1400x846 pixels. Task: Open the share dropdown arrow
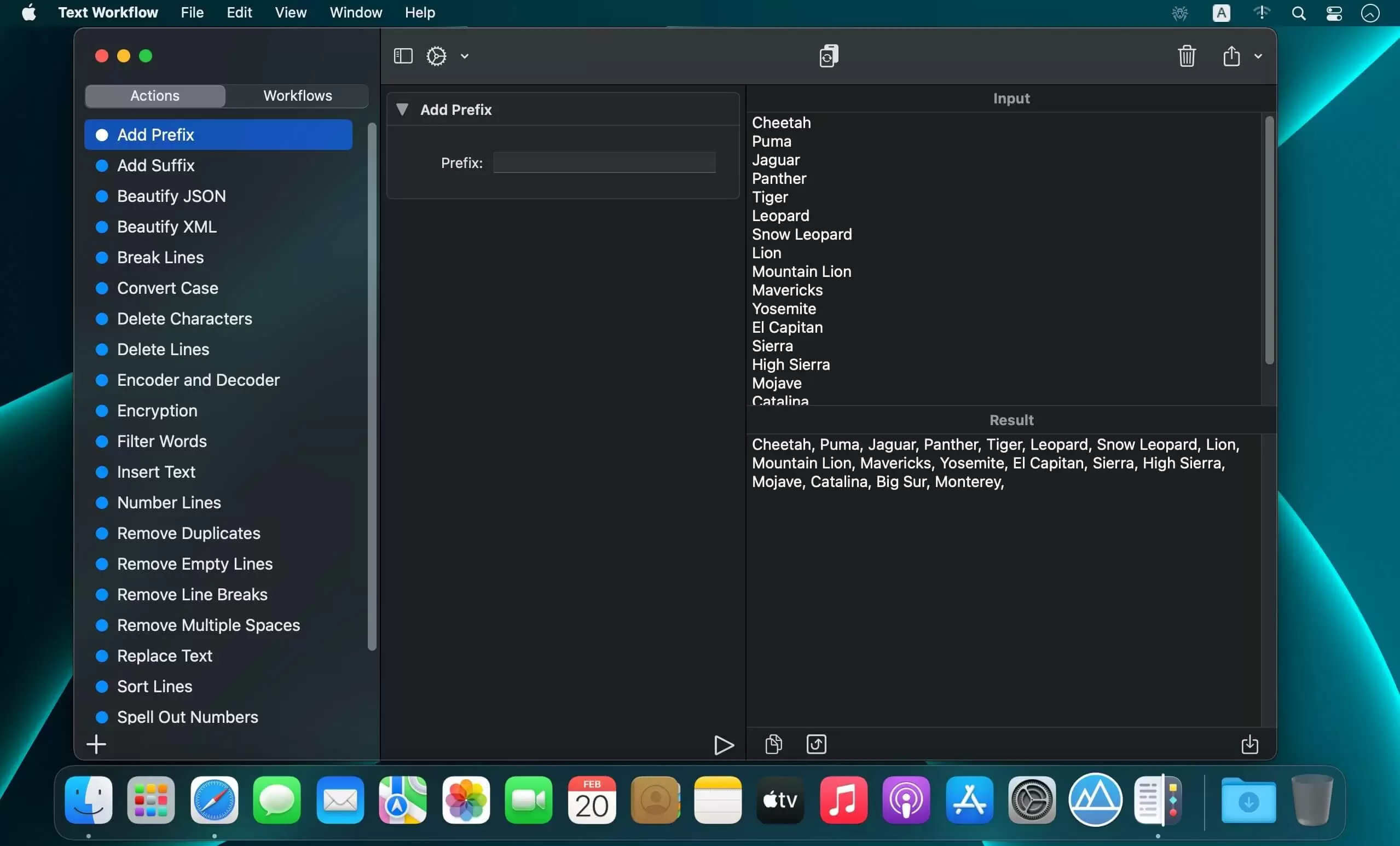click(x=1258, y=55)
